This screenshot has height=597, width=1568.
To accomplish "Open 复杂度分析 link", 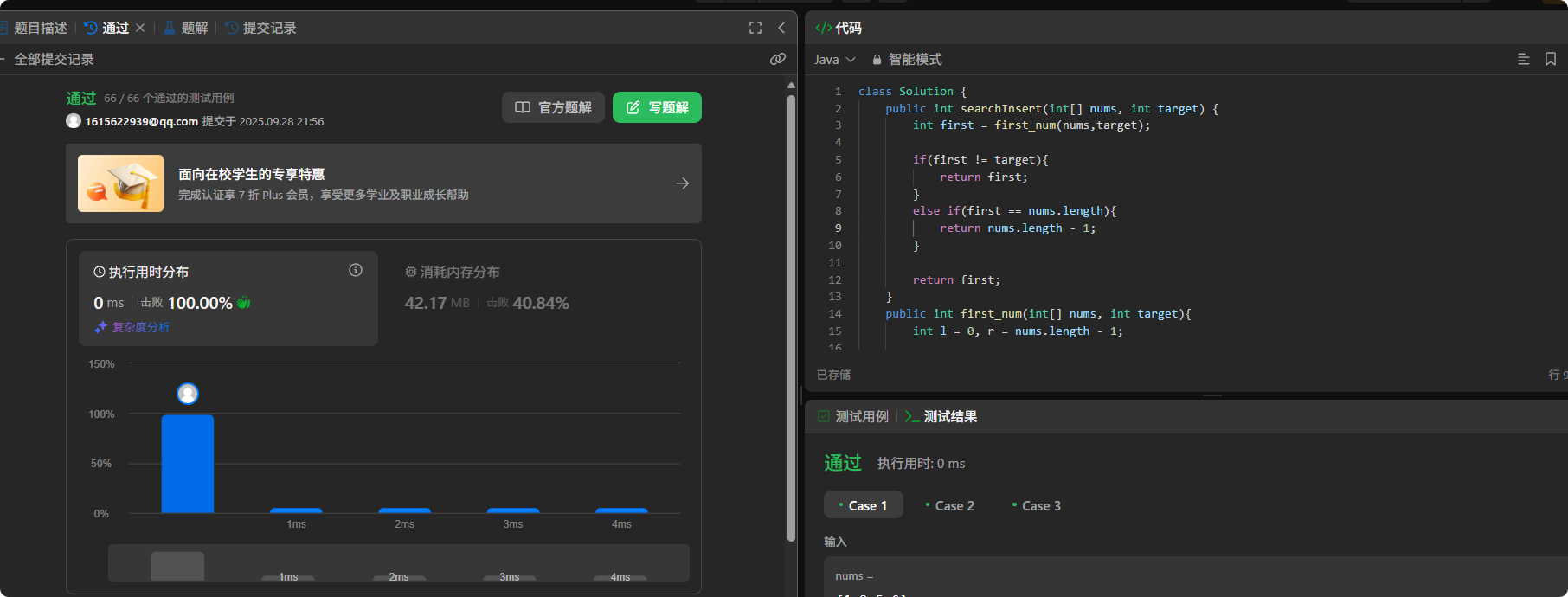I will [x=140, y=327].
